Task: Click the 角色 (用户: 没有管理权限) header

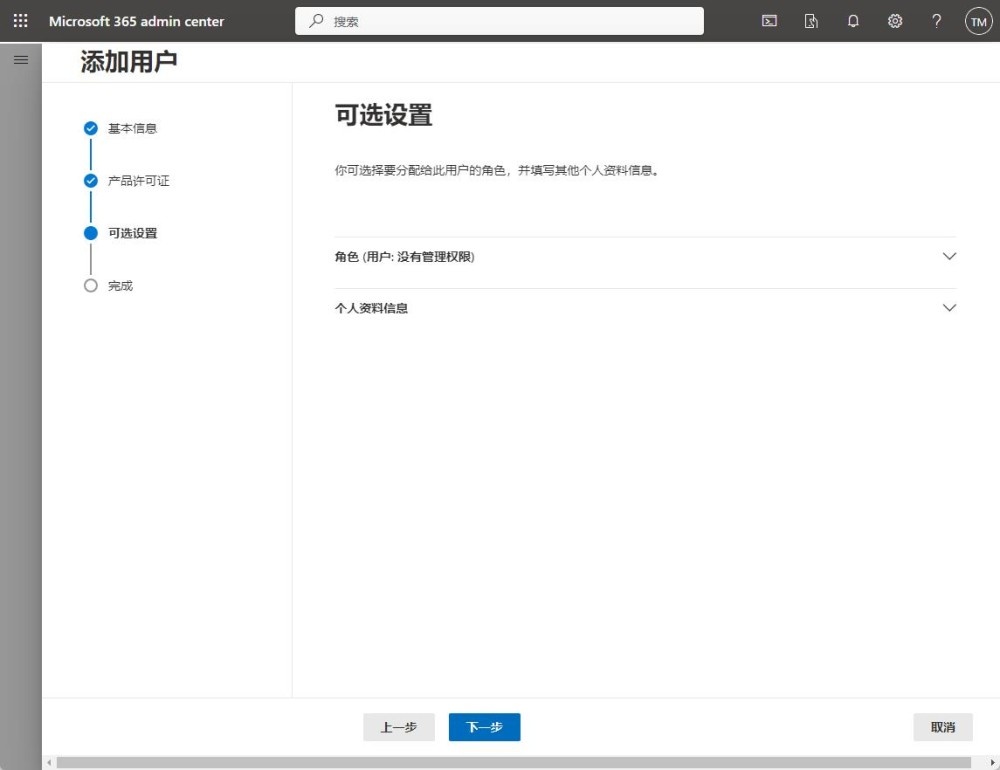Action: 404,257
